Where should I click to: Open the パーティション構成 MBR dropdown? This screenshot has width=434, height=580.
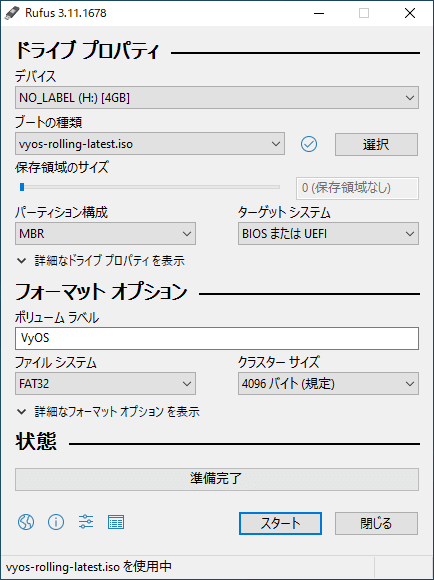(105, 233)
